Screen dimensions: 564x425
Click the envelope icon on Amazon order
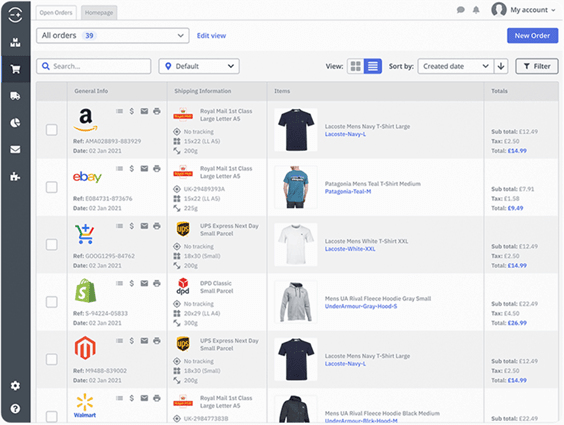(x=144, y=111)
